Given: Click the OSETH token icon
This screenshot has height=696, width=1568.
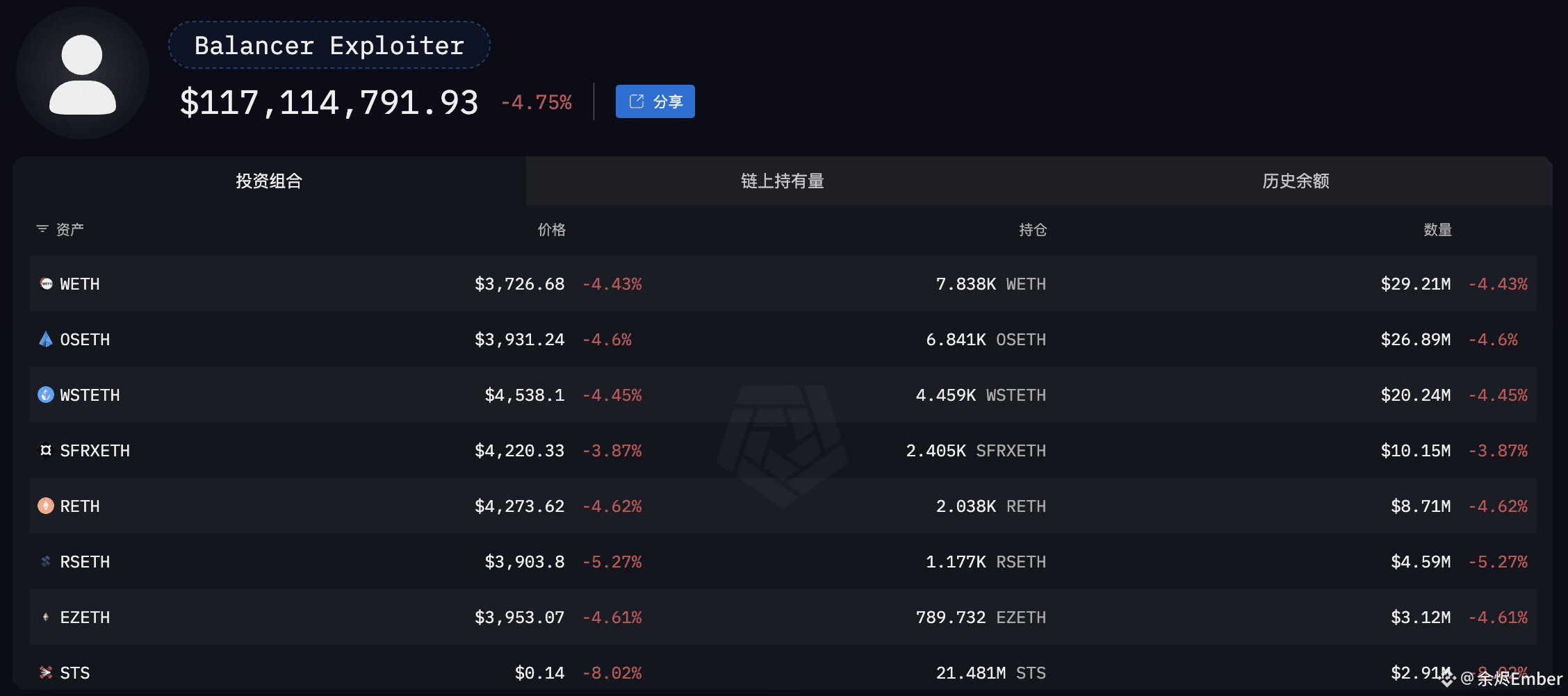Looking at the screenshot, I should 46,339.
